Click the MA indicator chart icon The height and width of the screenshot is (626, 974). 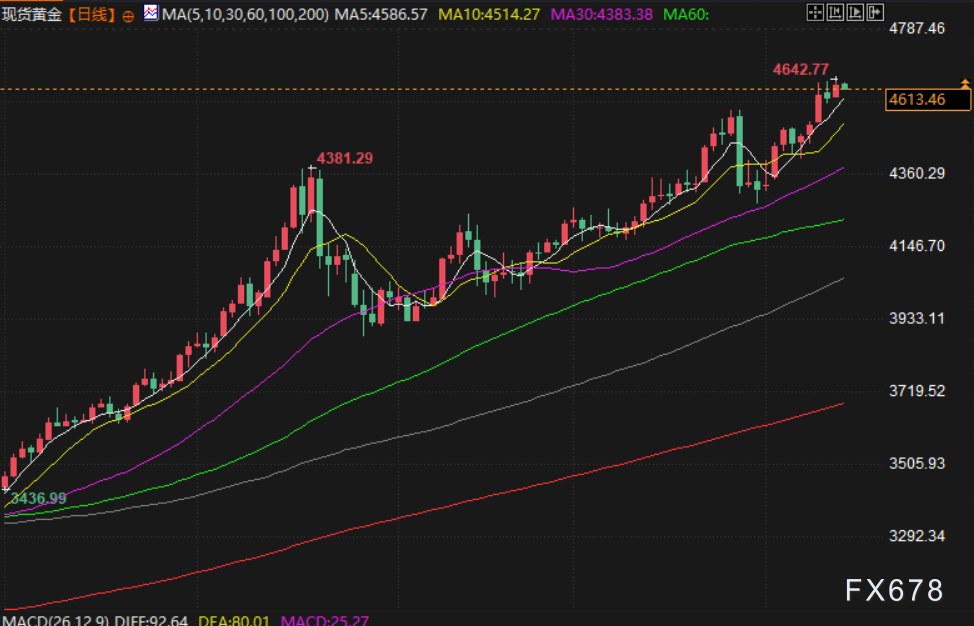pyautogui.click(x=150, y=14)
